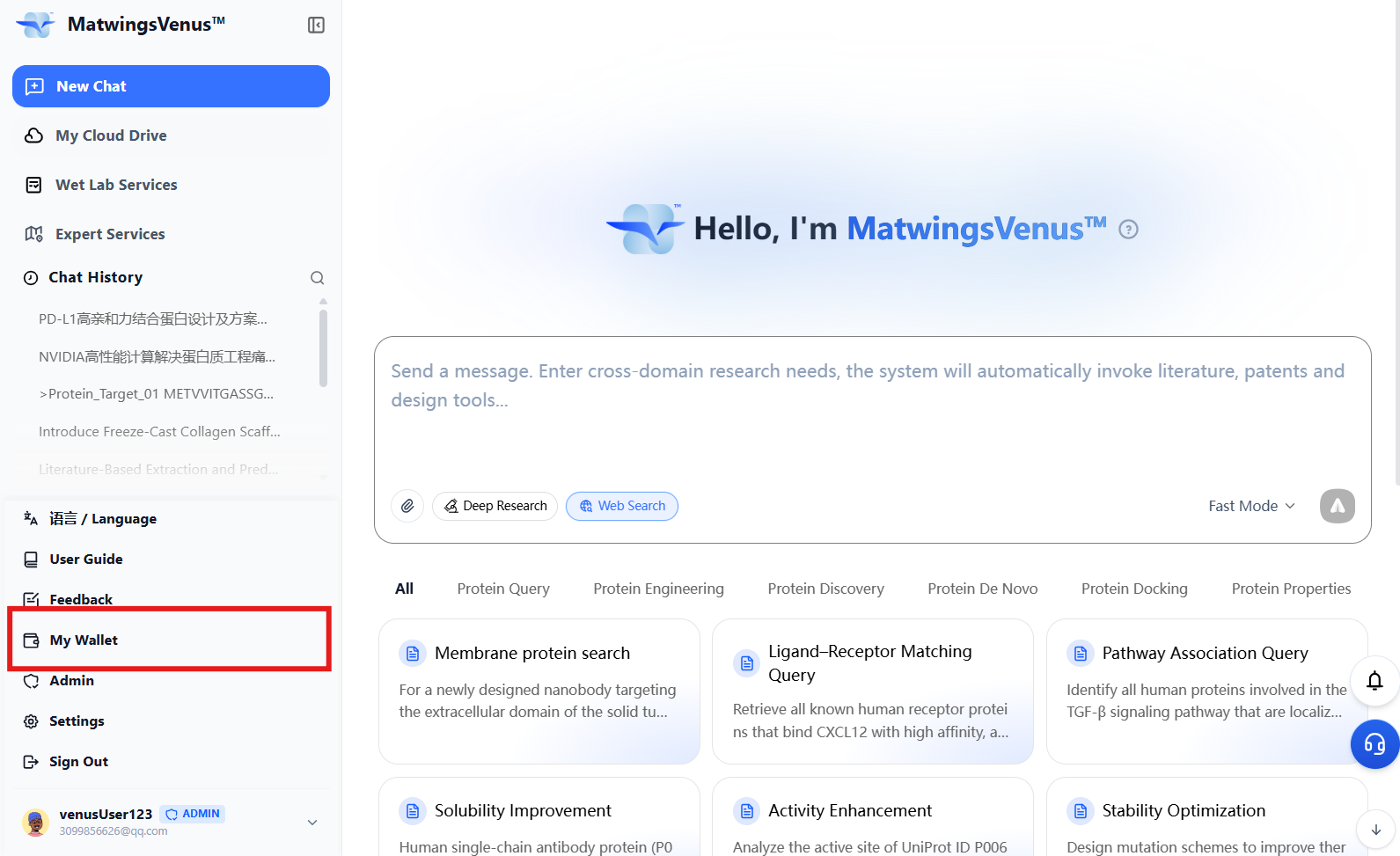Open notifications bell icon

tap(1374, 681)
